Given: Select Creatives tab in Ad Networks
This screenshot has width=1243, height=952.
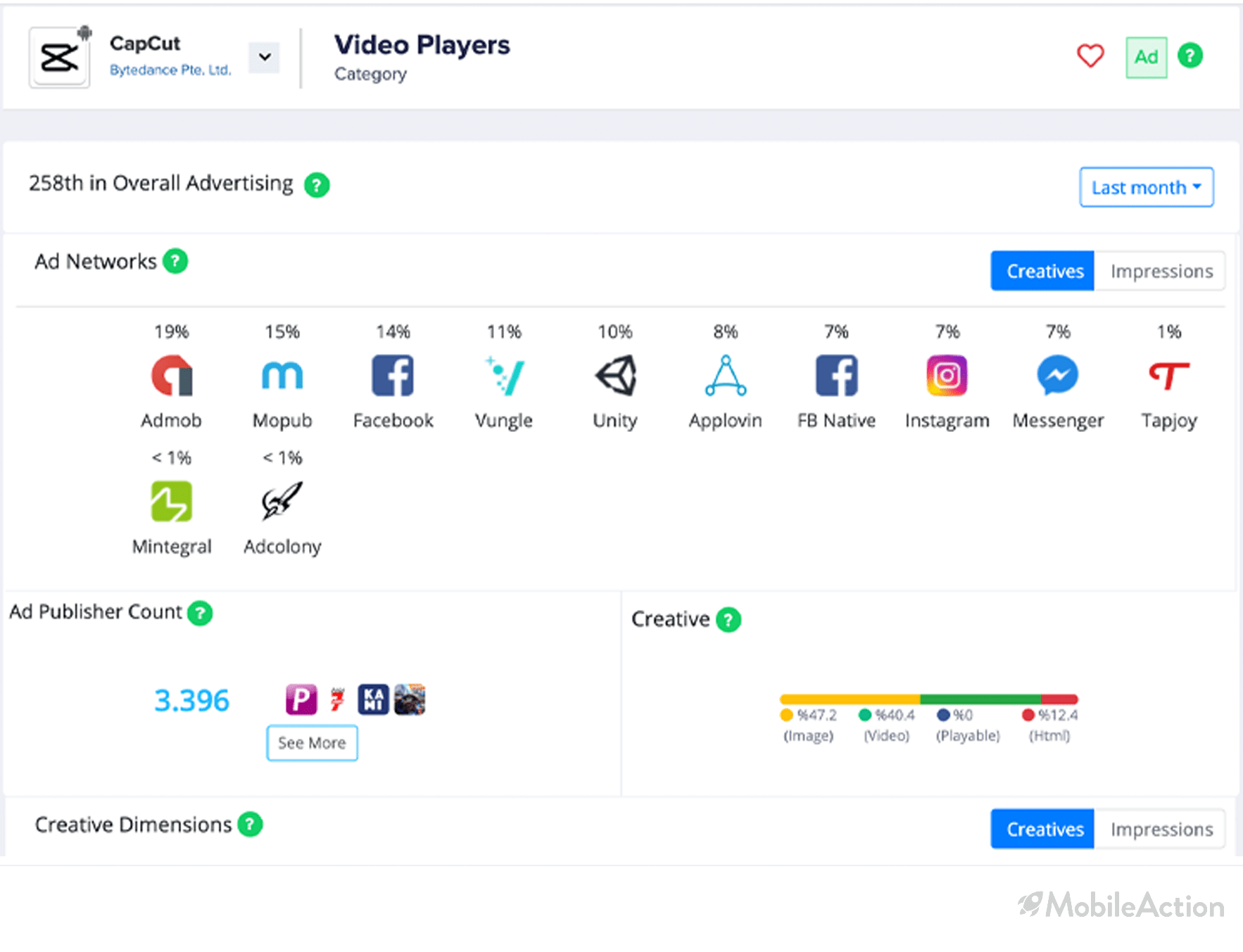Looking at the screenshot, I should point(1042,271).
